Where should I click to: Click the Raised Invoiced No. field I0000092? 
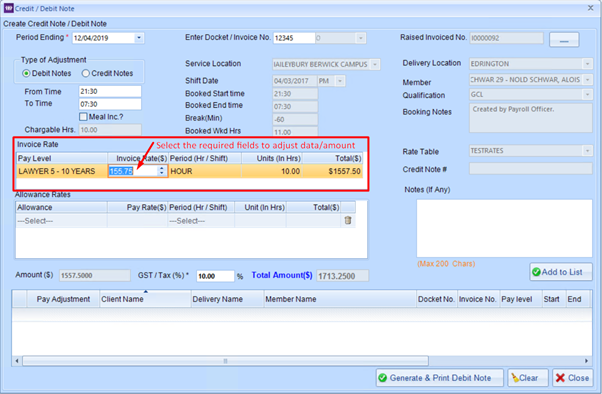pos(506,38)
